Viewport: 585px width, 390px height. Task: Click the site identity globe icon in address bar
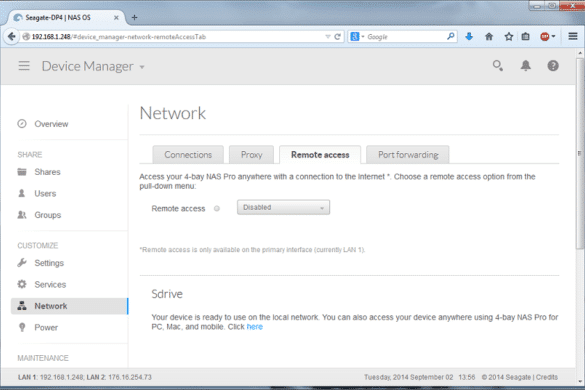click(26, 37)
